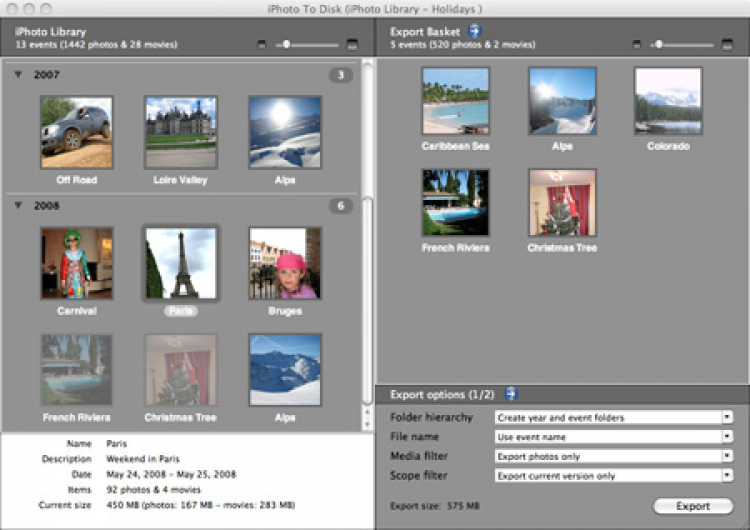Click the 'Export options (1/2)' header text
The width and height of the screenshot is (750, 530).
(x=442, y=394)
